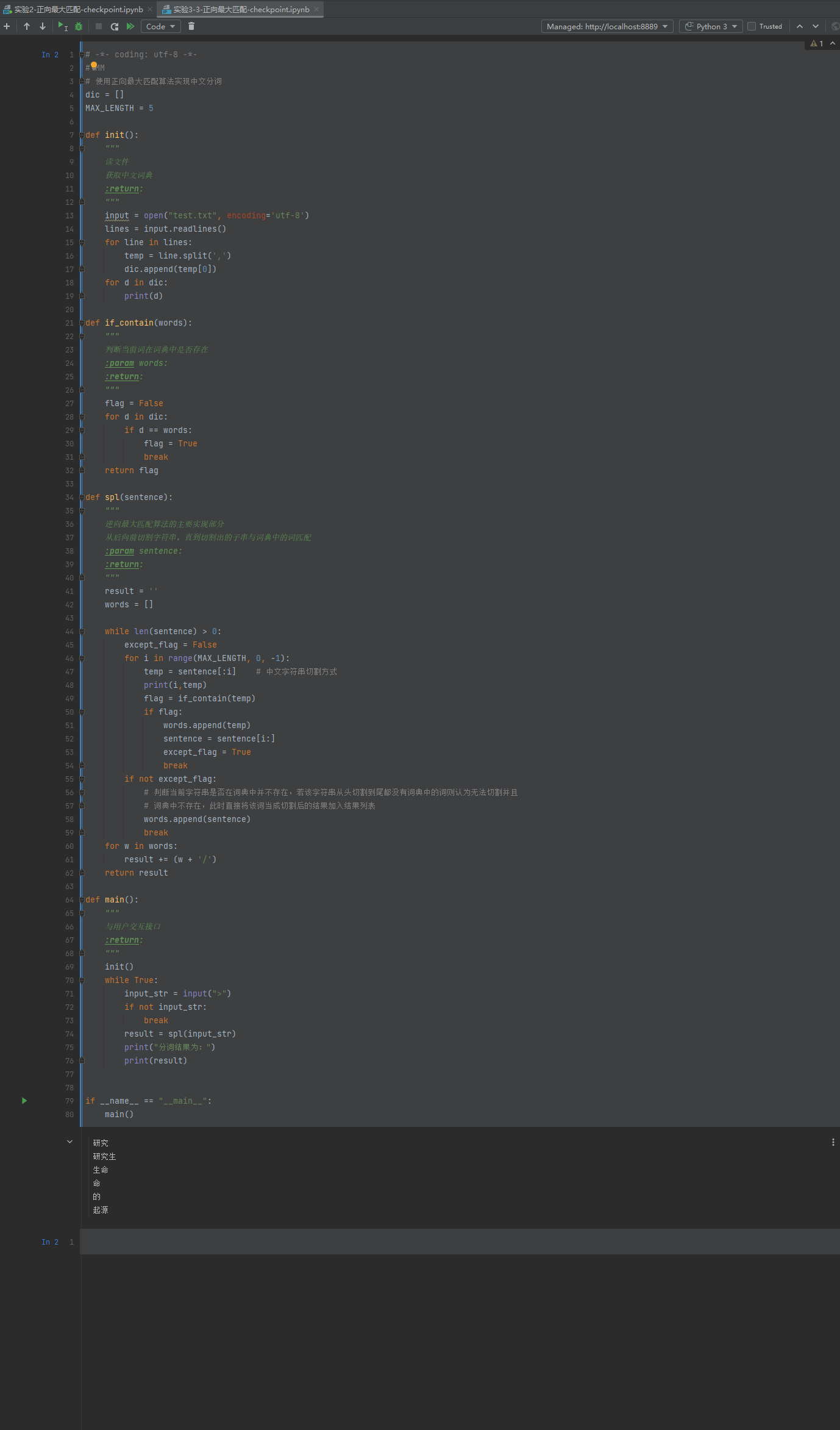
Task: Click line number 43 in the gutter
Action: coord(69,618)
